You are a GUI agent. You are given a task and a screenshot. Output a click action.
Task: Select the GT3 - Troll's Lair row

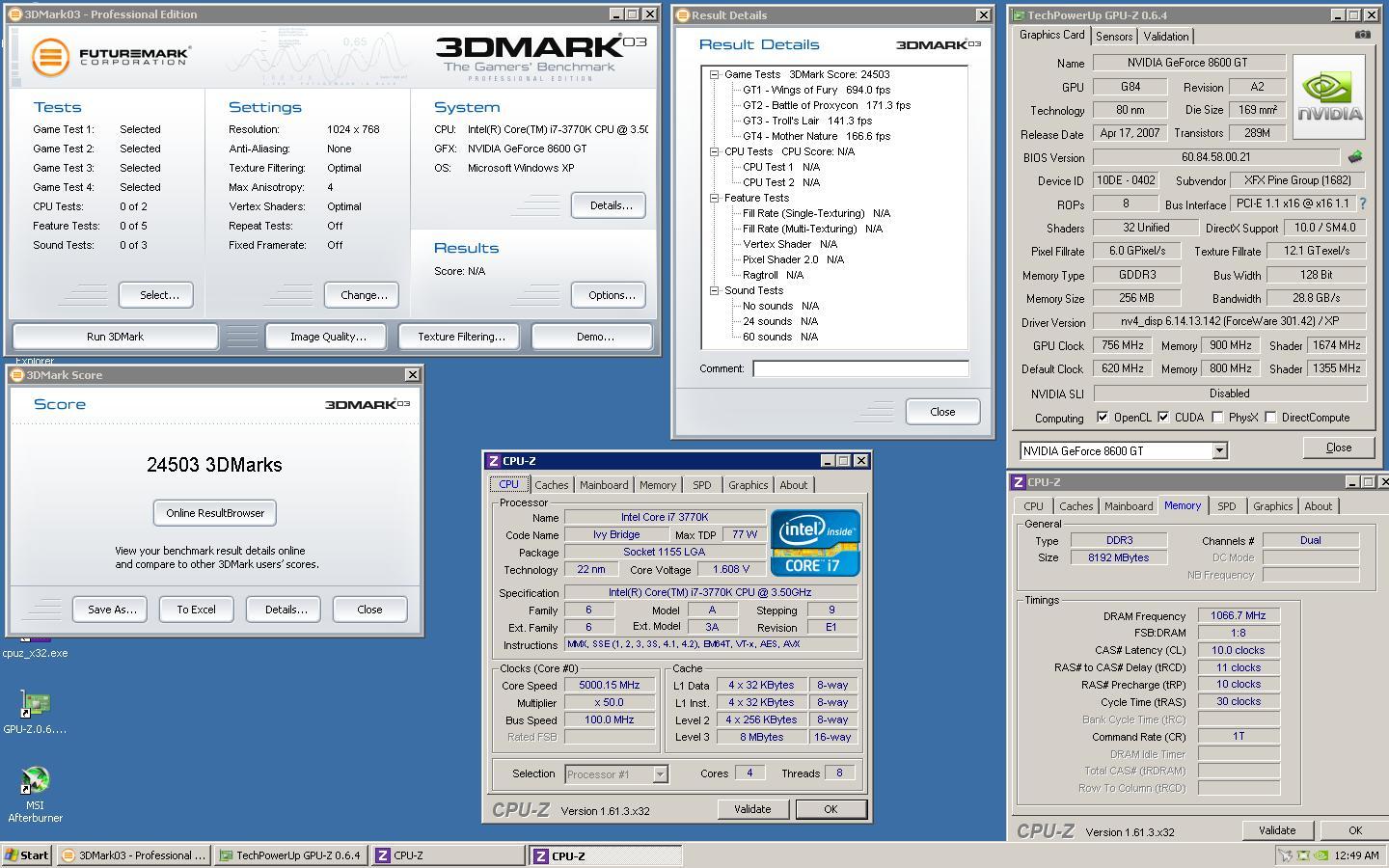pos(807,121)
